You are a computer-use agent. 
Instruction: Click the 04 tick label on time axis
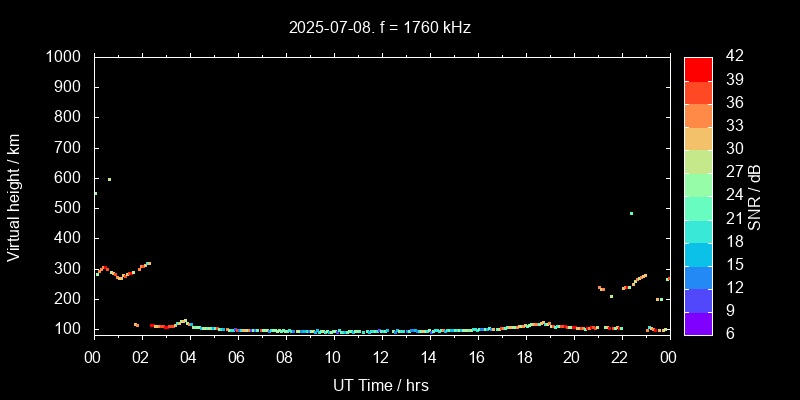pos(189,357)
